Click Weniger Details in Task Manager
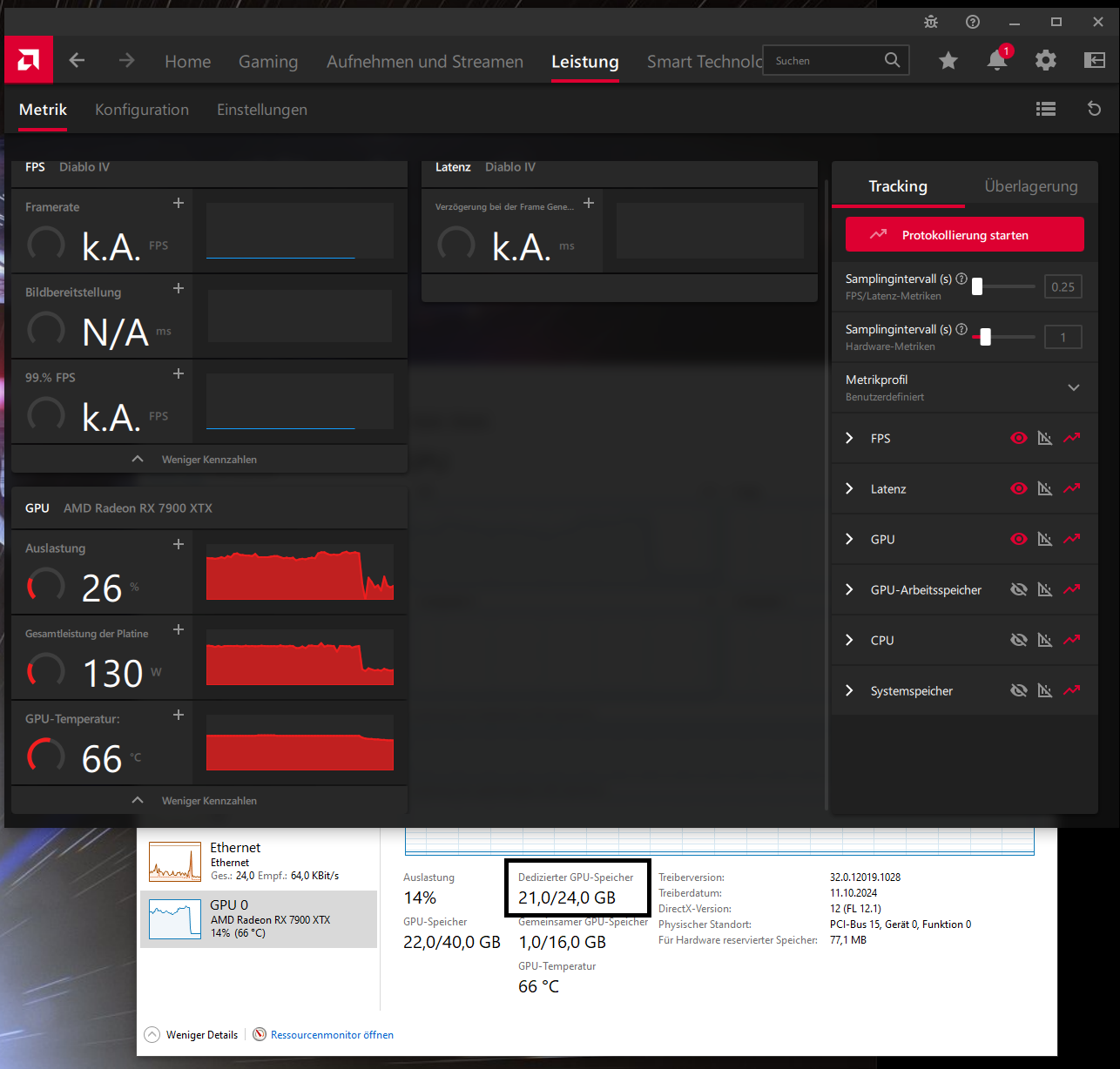Viewport: 1120px width, 1069px height. [192, 1034]
